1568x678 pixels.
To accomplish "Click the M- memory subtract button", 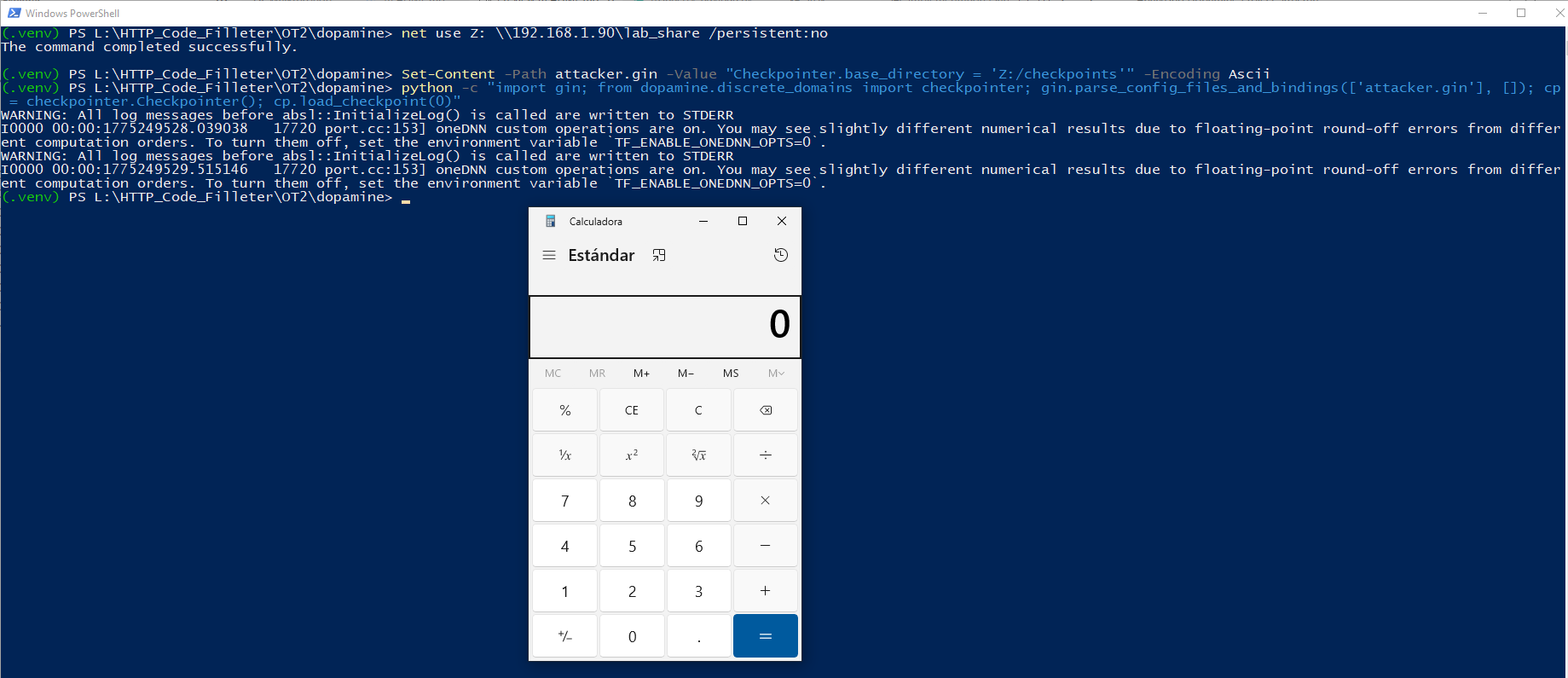I will (686, 374).
